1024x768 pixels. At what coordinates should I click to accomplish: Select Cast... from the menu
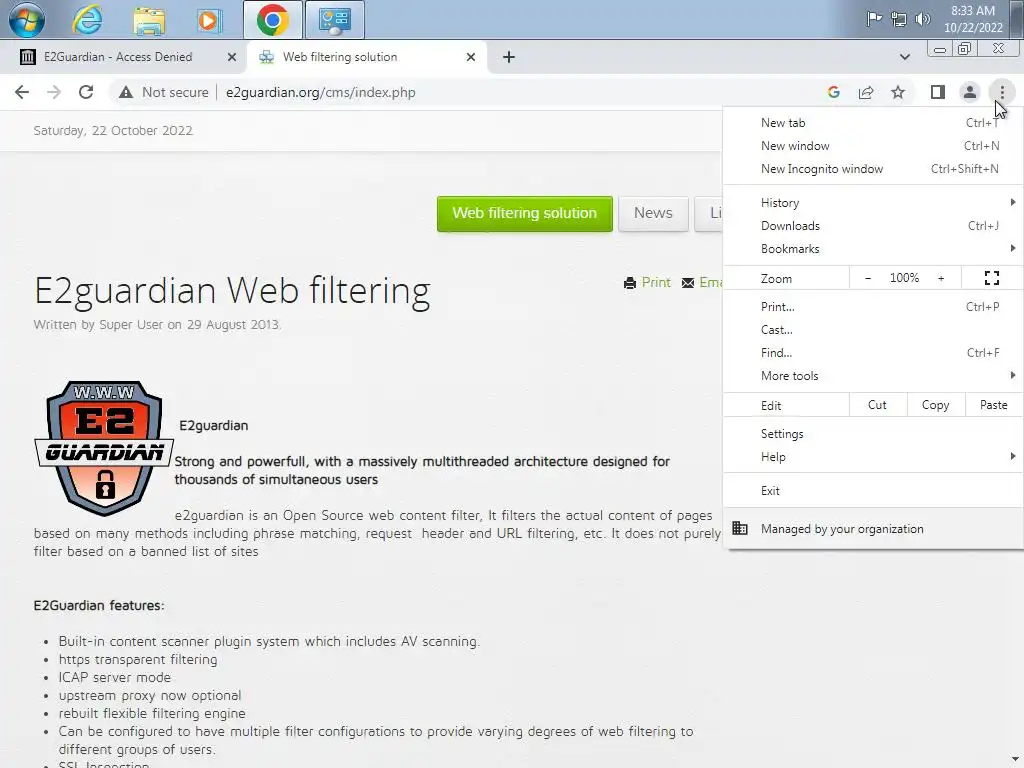pyautogui.click(x=873, y=330)
